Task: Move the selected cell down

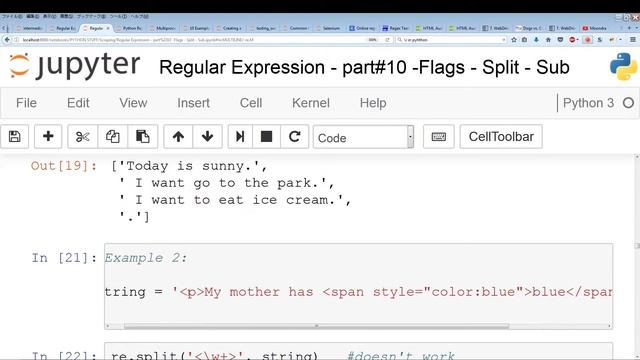Action: (207, 136)
